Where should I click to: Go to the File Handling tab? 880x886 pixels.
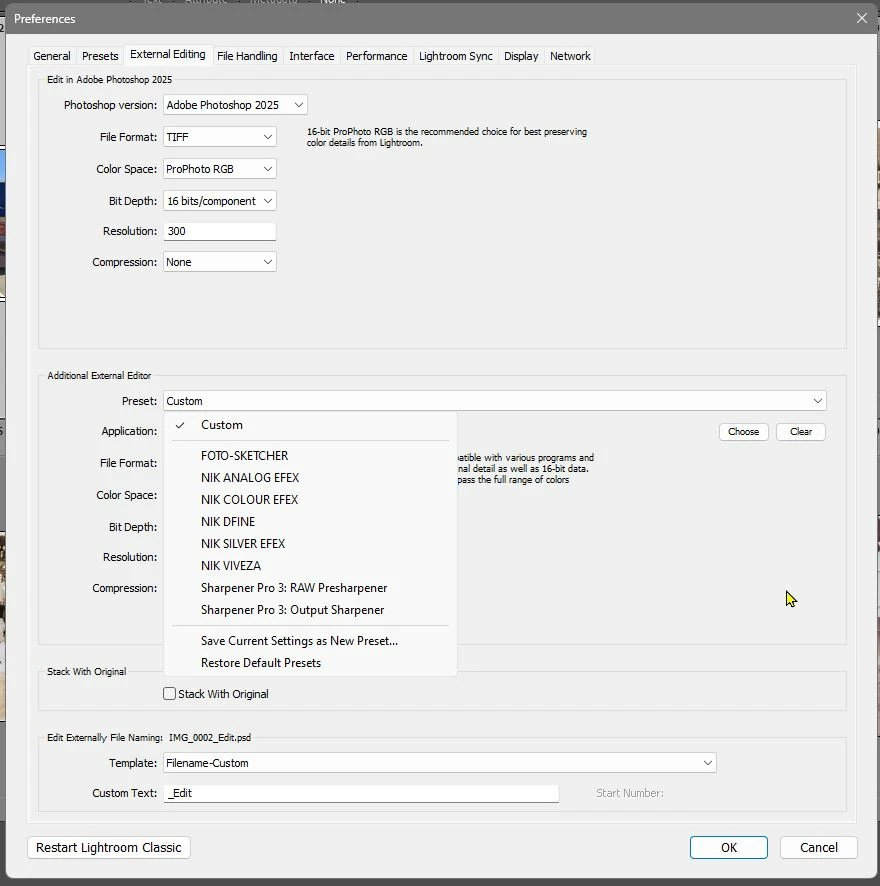[x=247, y=56]
